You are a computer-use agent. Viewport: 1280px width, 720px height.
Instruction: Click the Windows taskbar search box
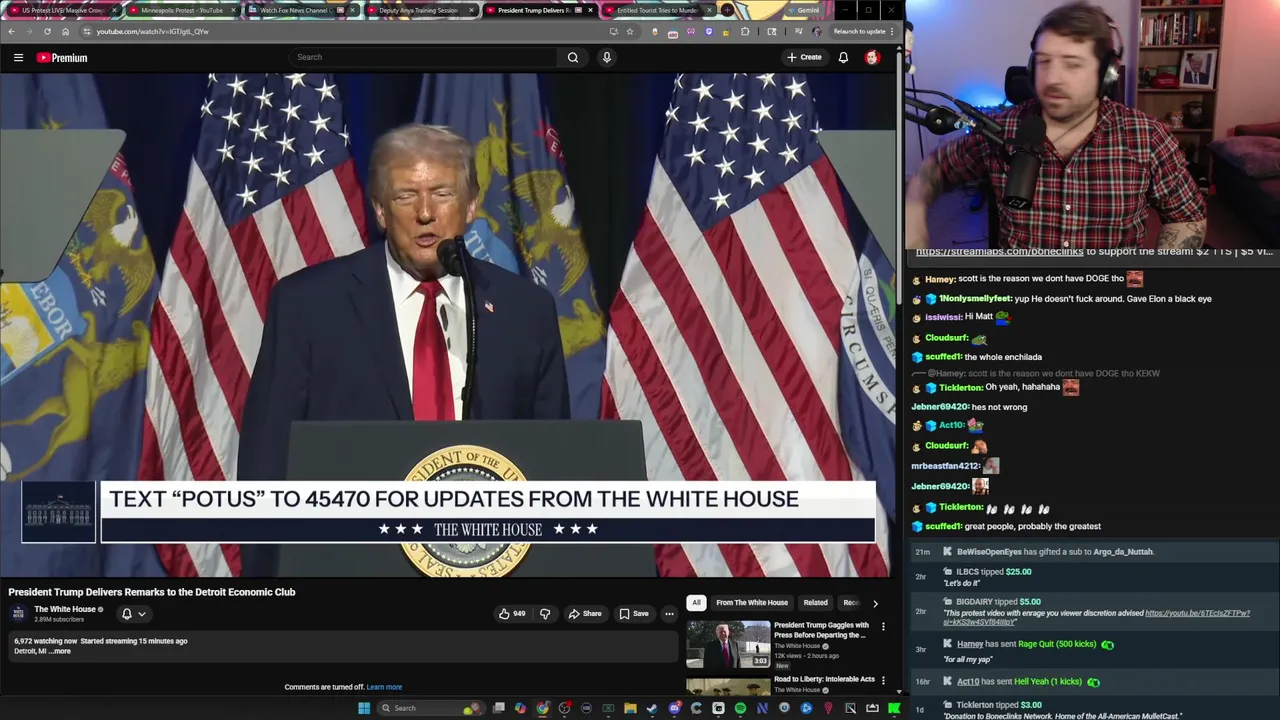tap(430, 708)
